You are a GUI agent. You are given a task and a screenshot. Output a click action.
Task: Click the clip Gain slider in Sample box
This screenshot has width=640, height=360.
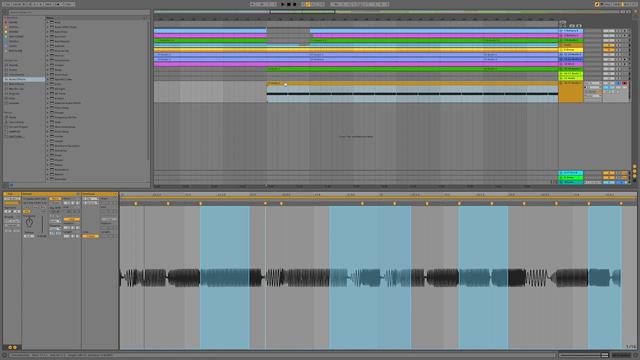coord(42,225)
